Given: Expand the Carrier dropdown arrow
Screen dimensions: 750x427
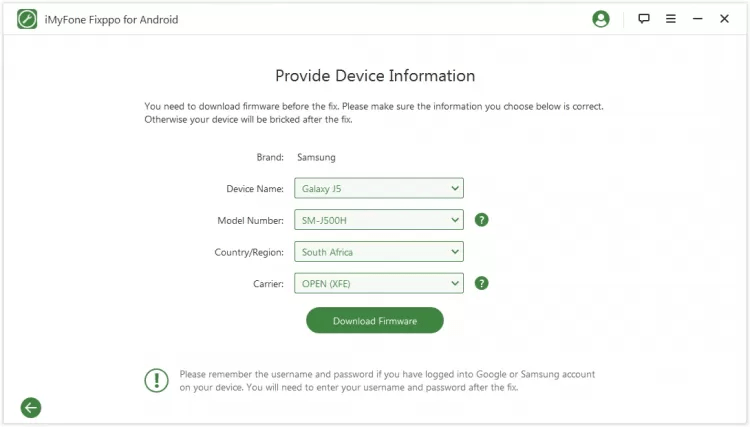Looking at the screenshot, I should pos(455,283).
